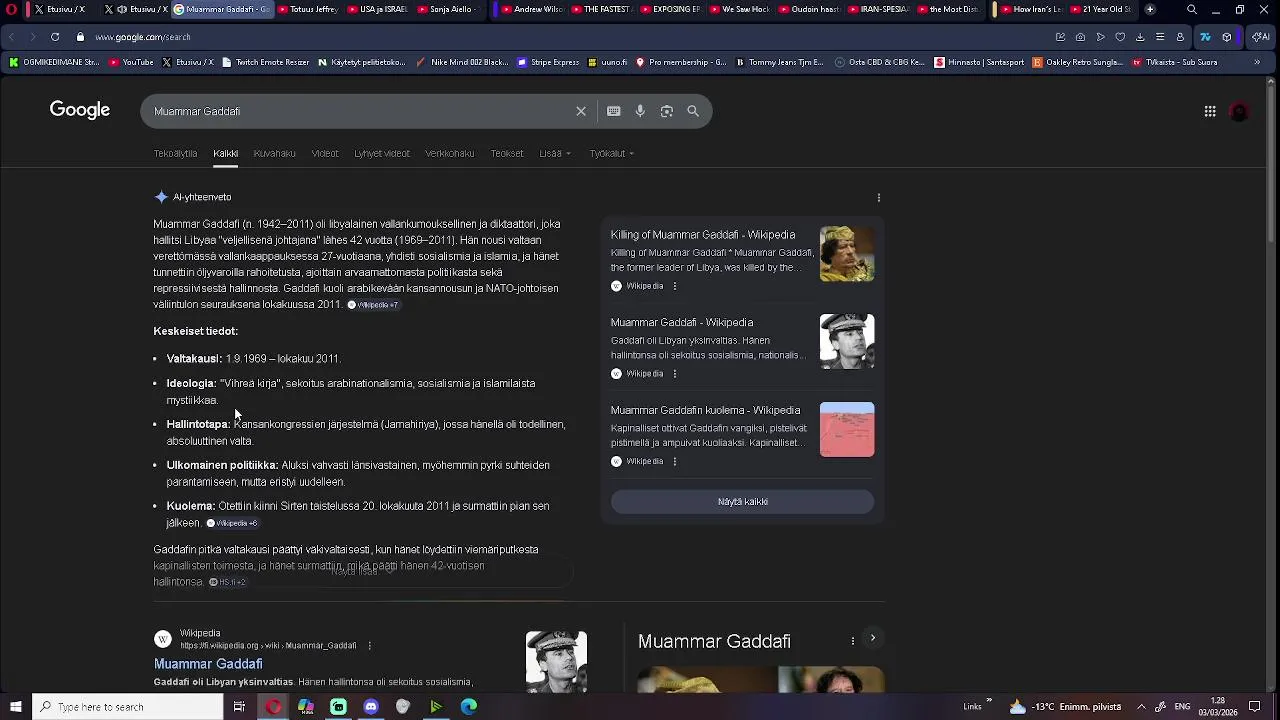Image resolution: width=1280 pixels, height=720 pixels.
Task: Open the browser AI assistant button
Action: tap(1261, 37)
